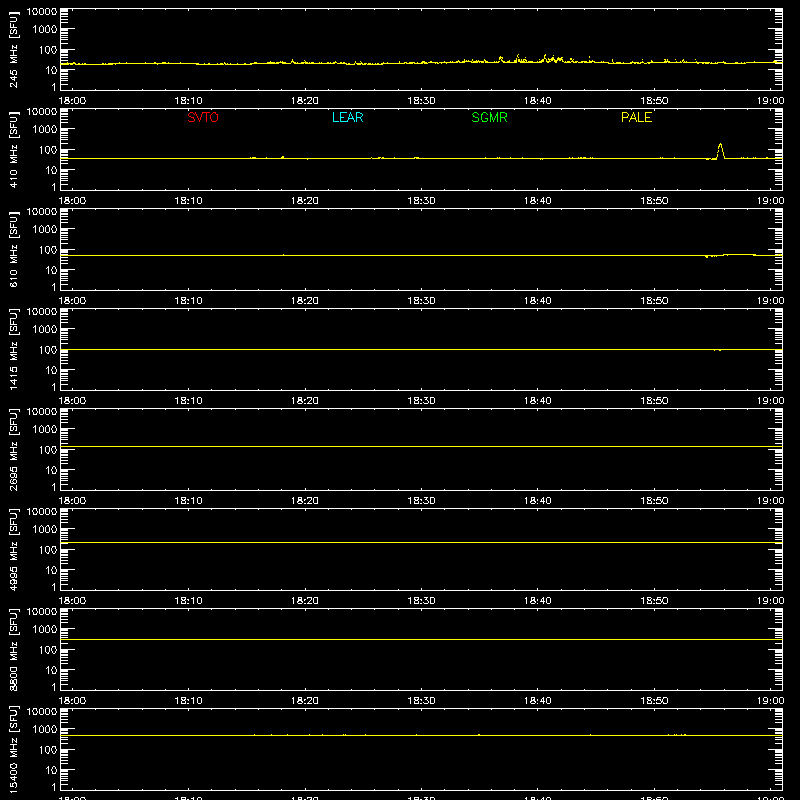Viewport: 800px width, 800px height.
Task: Click 18:40 label under the 4995 MHz plot
Action: click(x=538, y=601)
